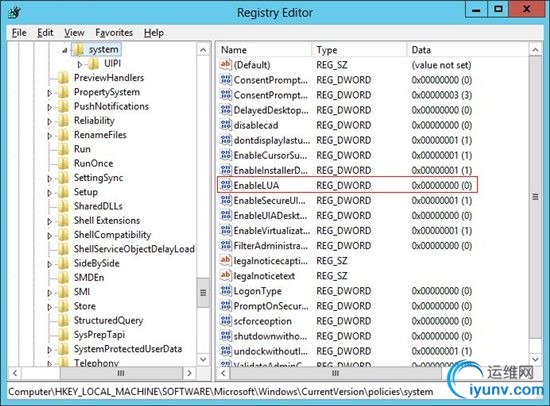Viewport: 550px width, 406px height.
Task: Click the shutdownwitho DWORD icon
Action: point(225,336)
